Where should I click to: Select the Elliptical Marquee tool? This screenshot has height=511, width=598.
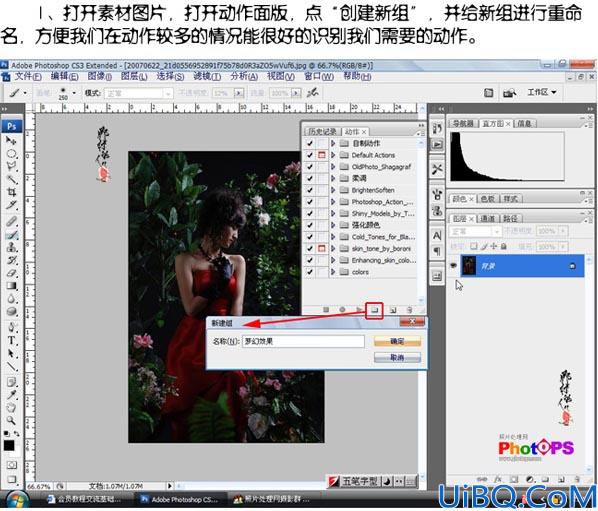(11, 154)
